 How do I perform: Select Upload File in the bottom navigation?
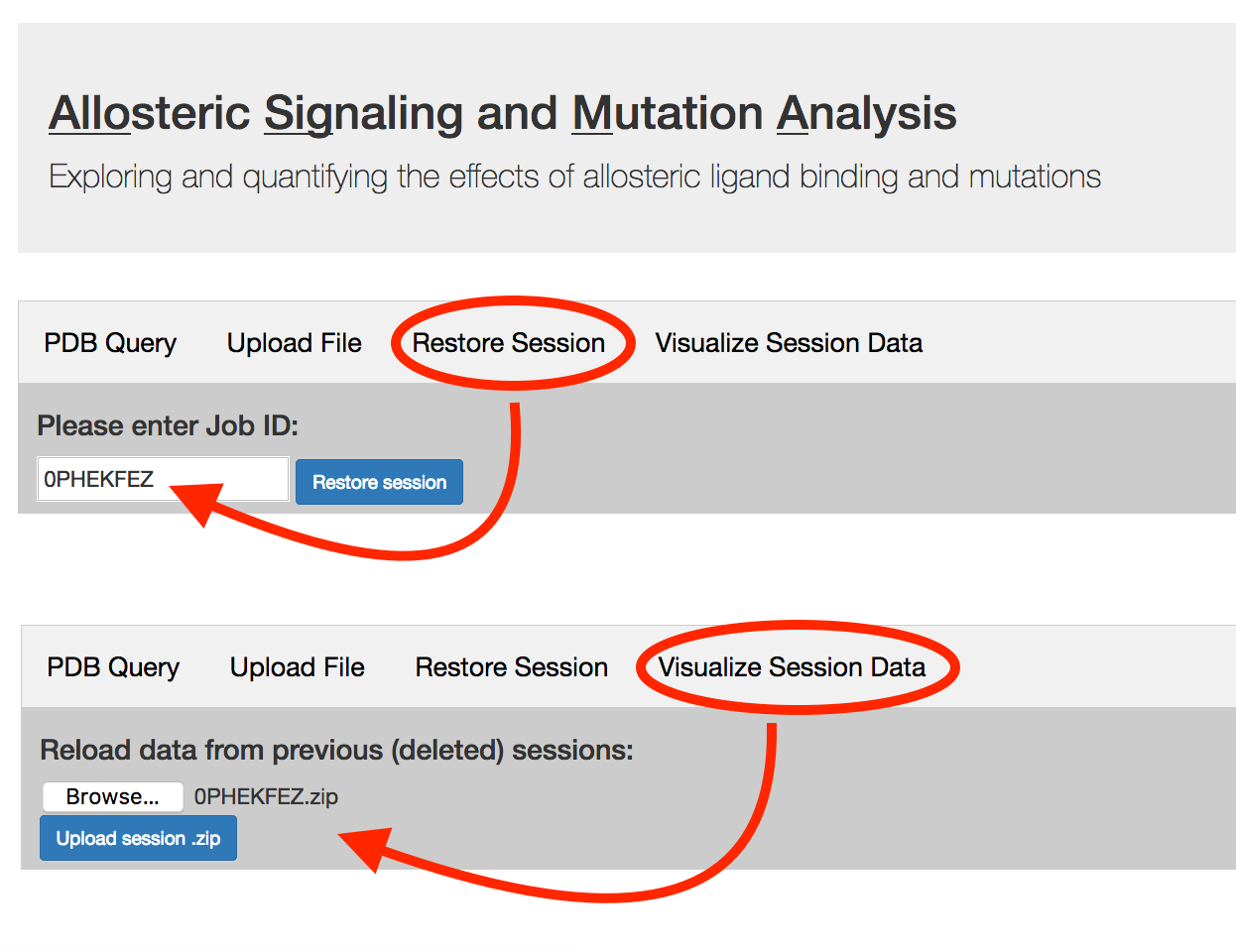(x=297, y=666)
